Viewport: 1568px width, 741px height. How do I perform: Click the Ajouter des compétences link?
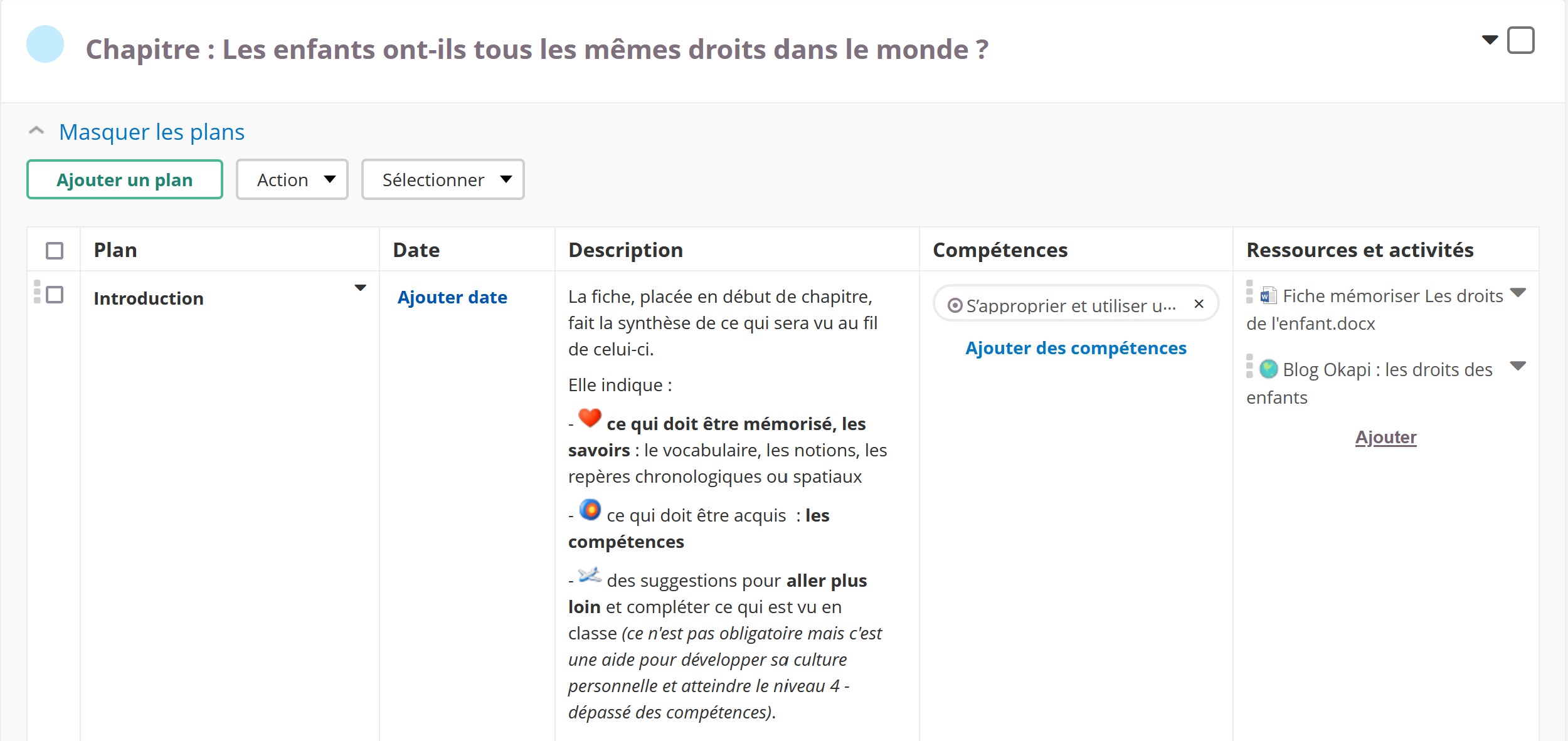[1076, 348]
